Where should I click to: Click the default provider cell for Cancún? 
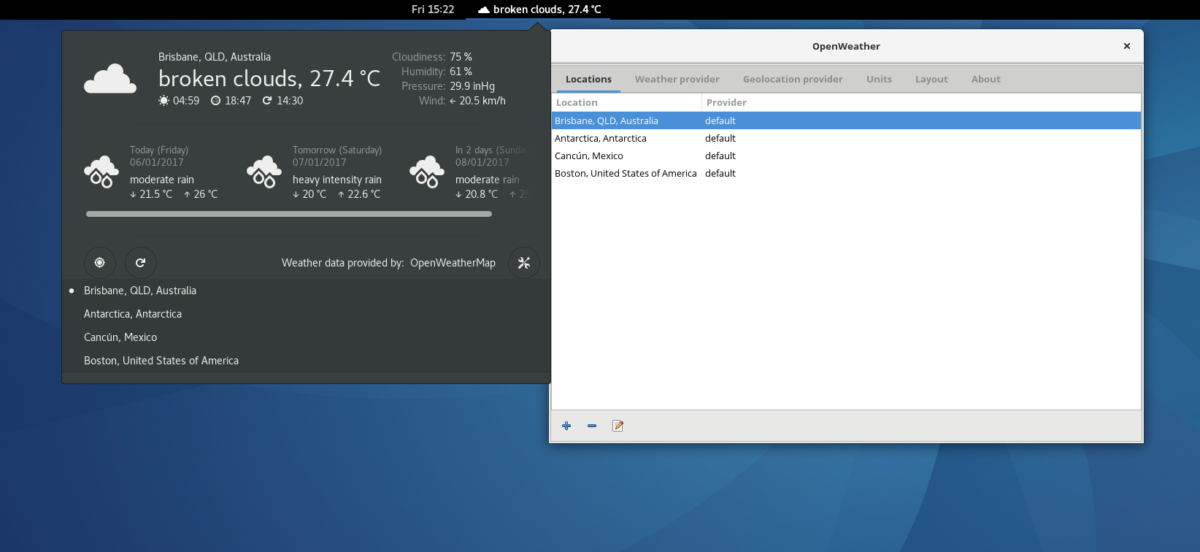[720, 156]
